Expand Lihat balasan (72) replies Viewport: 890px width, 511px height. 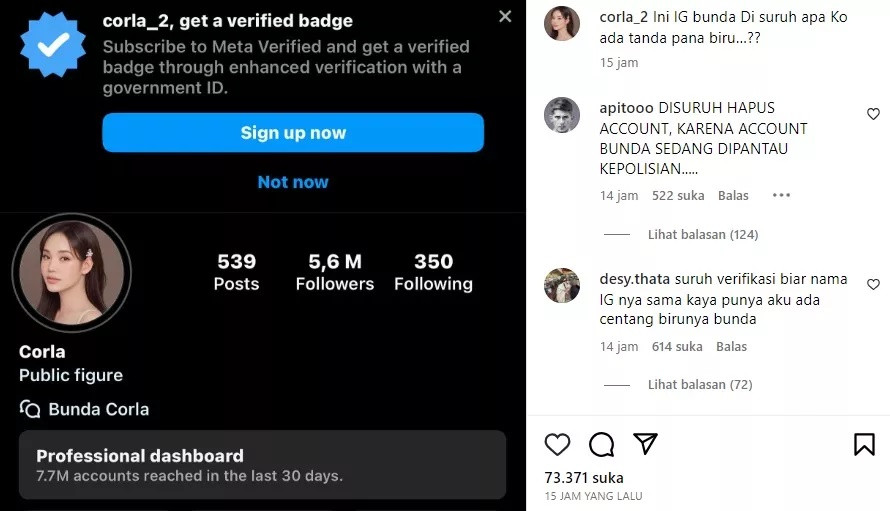(x=700, y=384)
